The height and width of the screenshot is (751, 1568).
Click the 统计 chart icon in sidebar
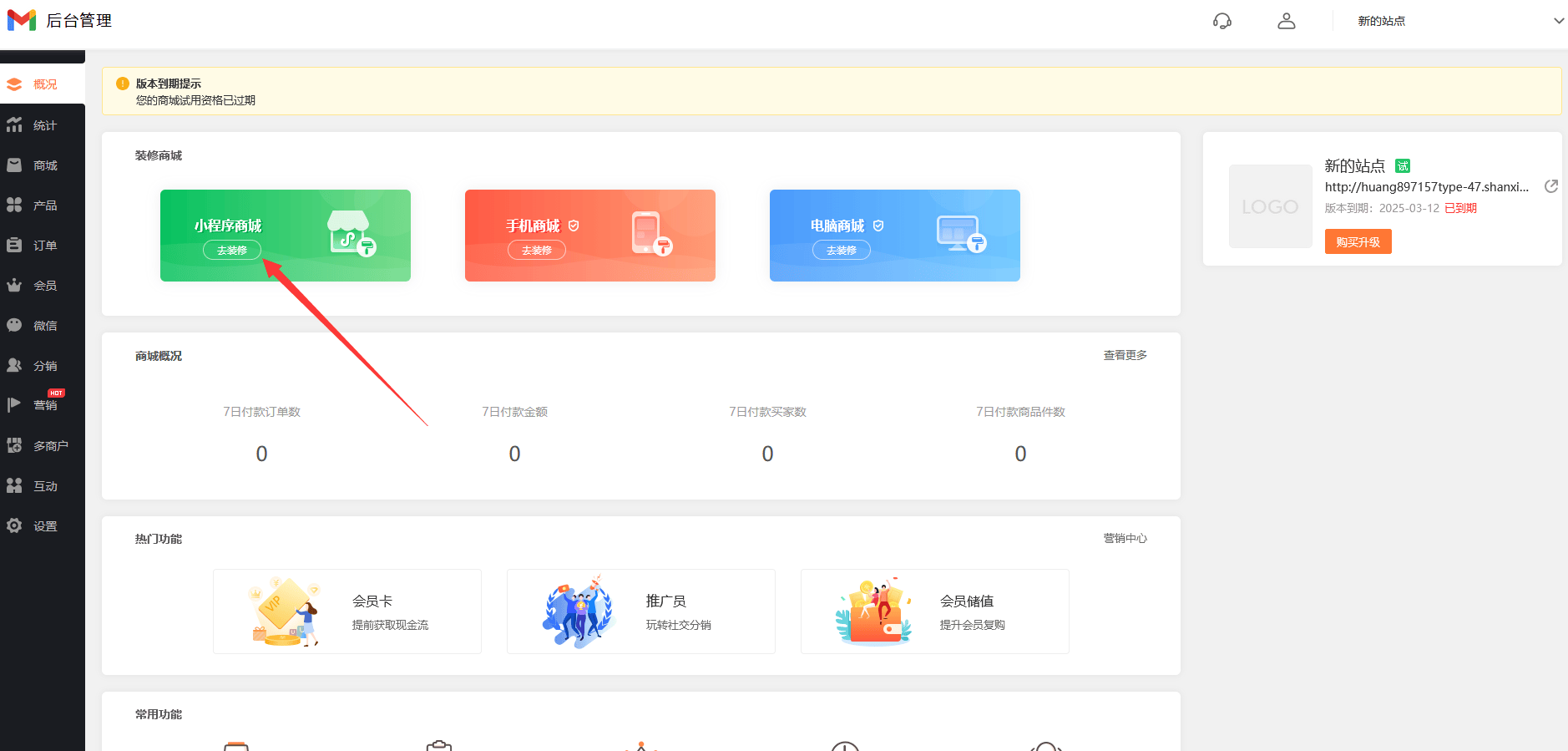click(x=14, y=125)
